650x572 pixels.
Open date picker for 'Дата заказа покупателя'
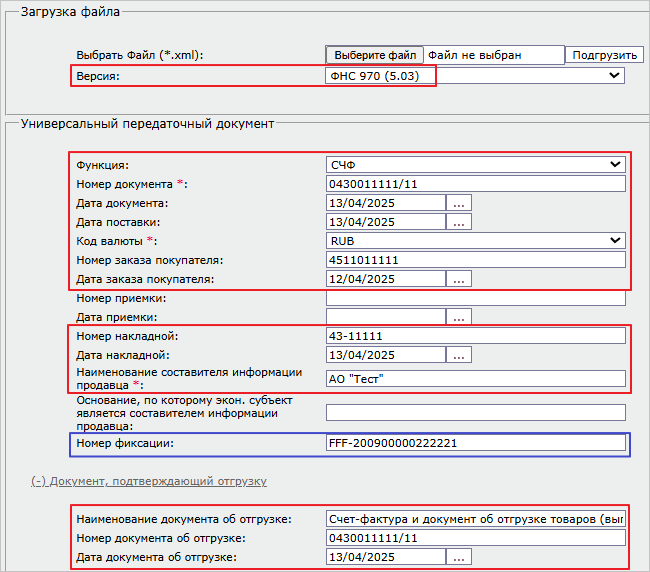pos(459,279)
